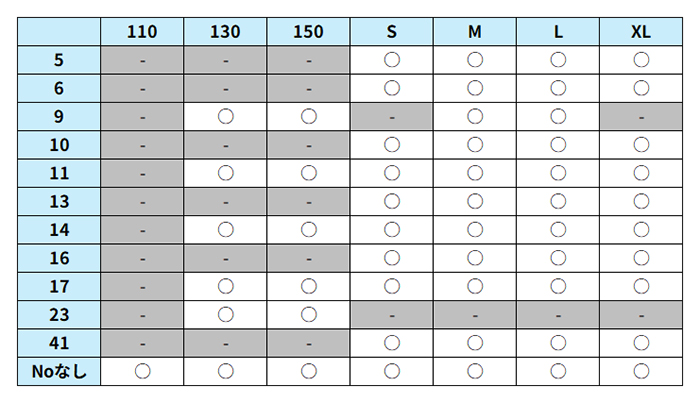Click the circle for number 6, size XL
This screenshot has height=403, width=700.
[x=641, y=88]
